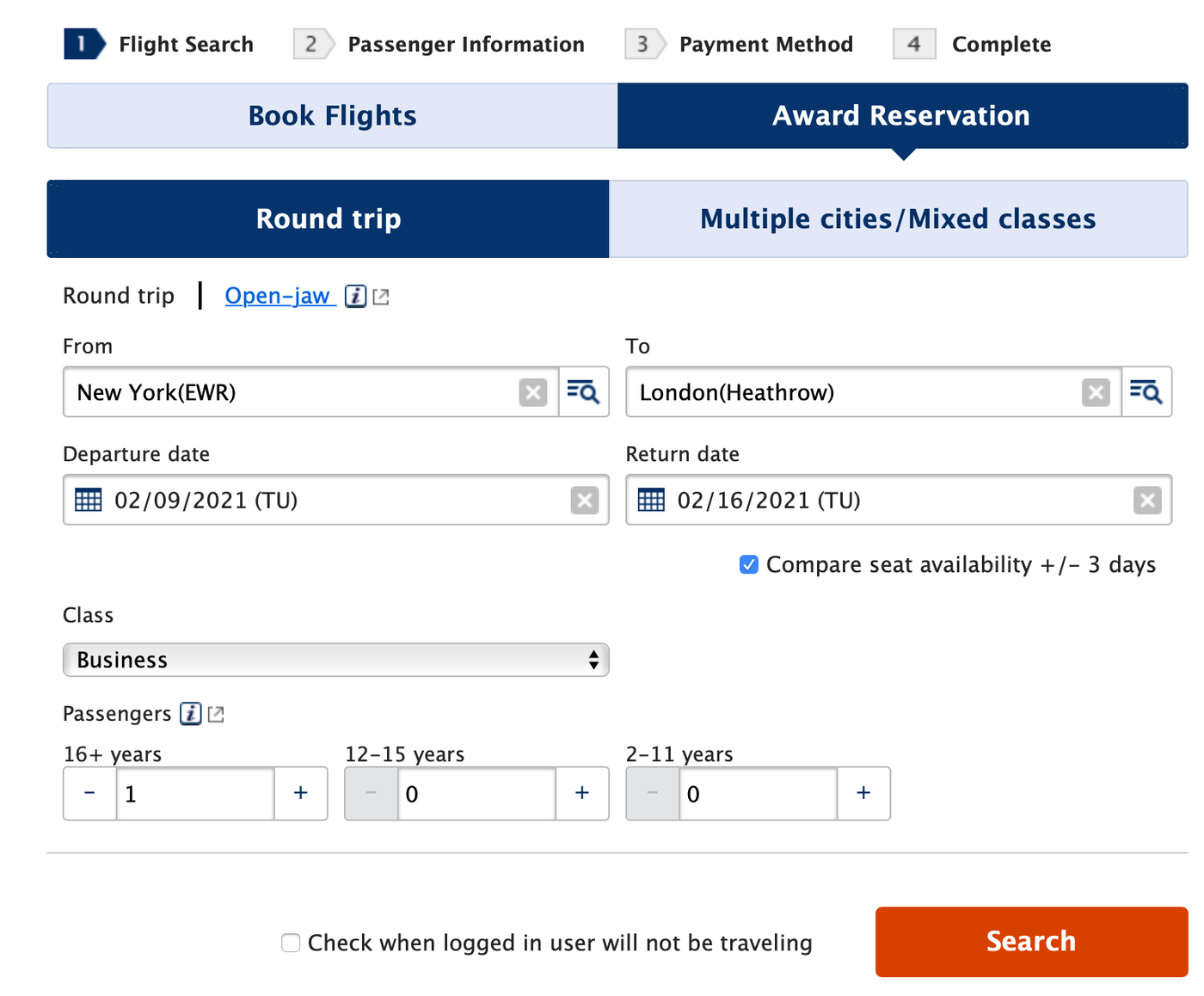Open the airport search for the To field
The height and width of the screenshot is (996, 1204).
1146,392
